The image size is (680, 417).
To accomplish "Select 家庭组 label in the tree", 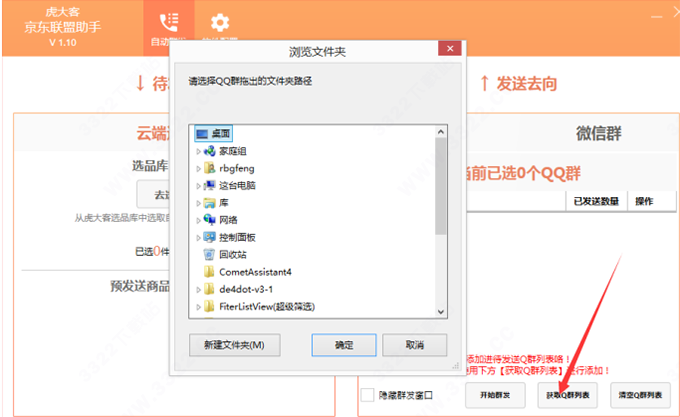I will (232, 151).
